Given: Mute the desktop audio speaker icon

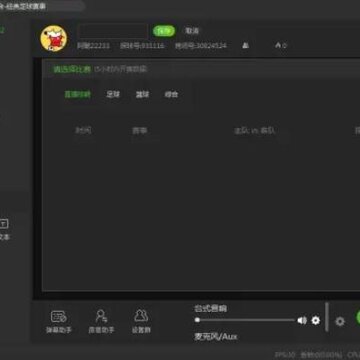Looking at the screenshot, I should [x=302, y=321].
